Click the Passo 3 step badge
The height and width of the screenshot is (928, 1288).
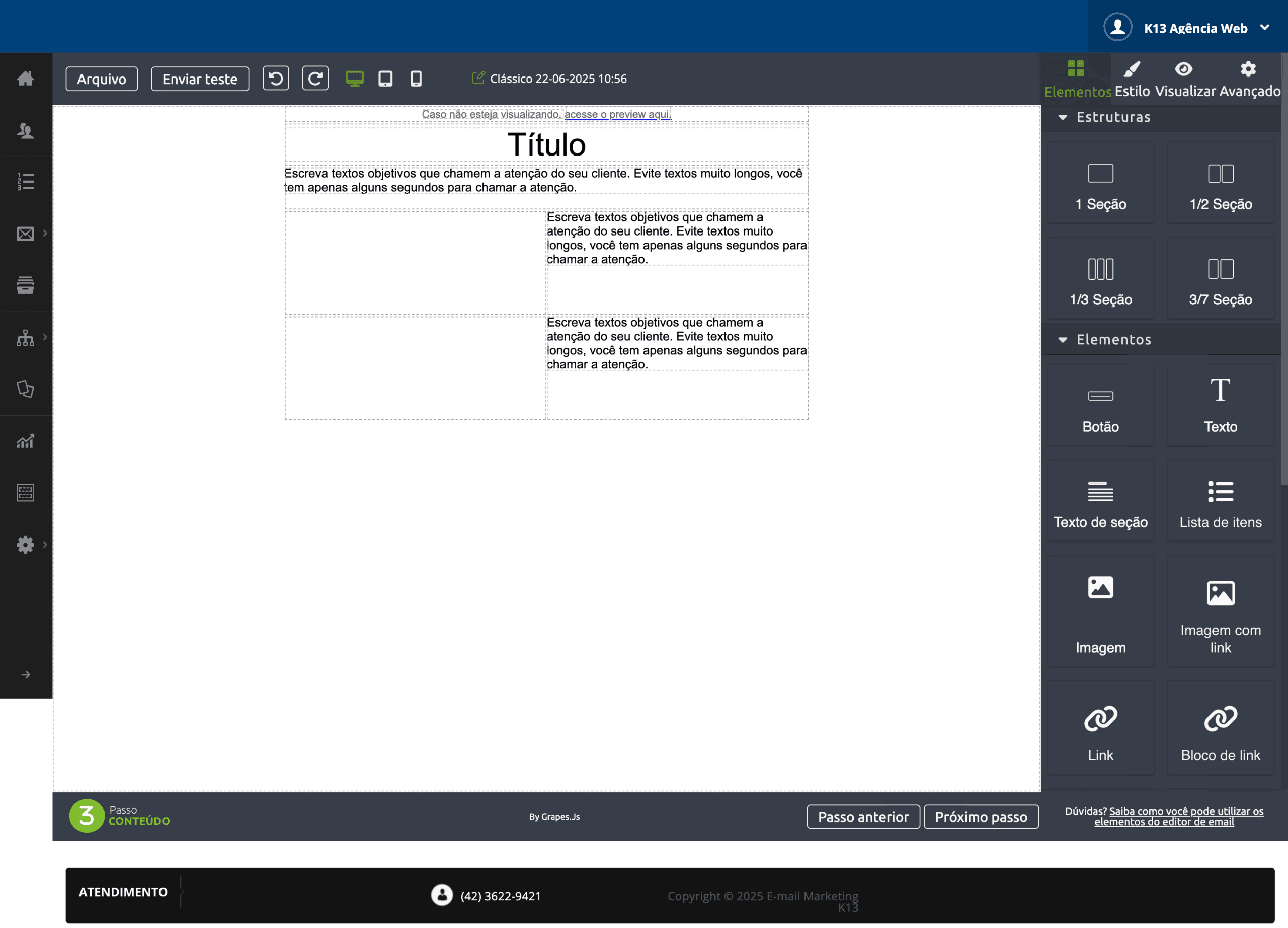(87, 816)
